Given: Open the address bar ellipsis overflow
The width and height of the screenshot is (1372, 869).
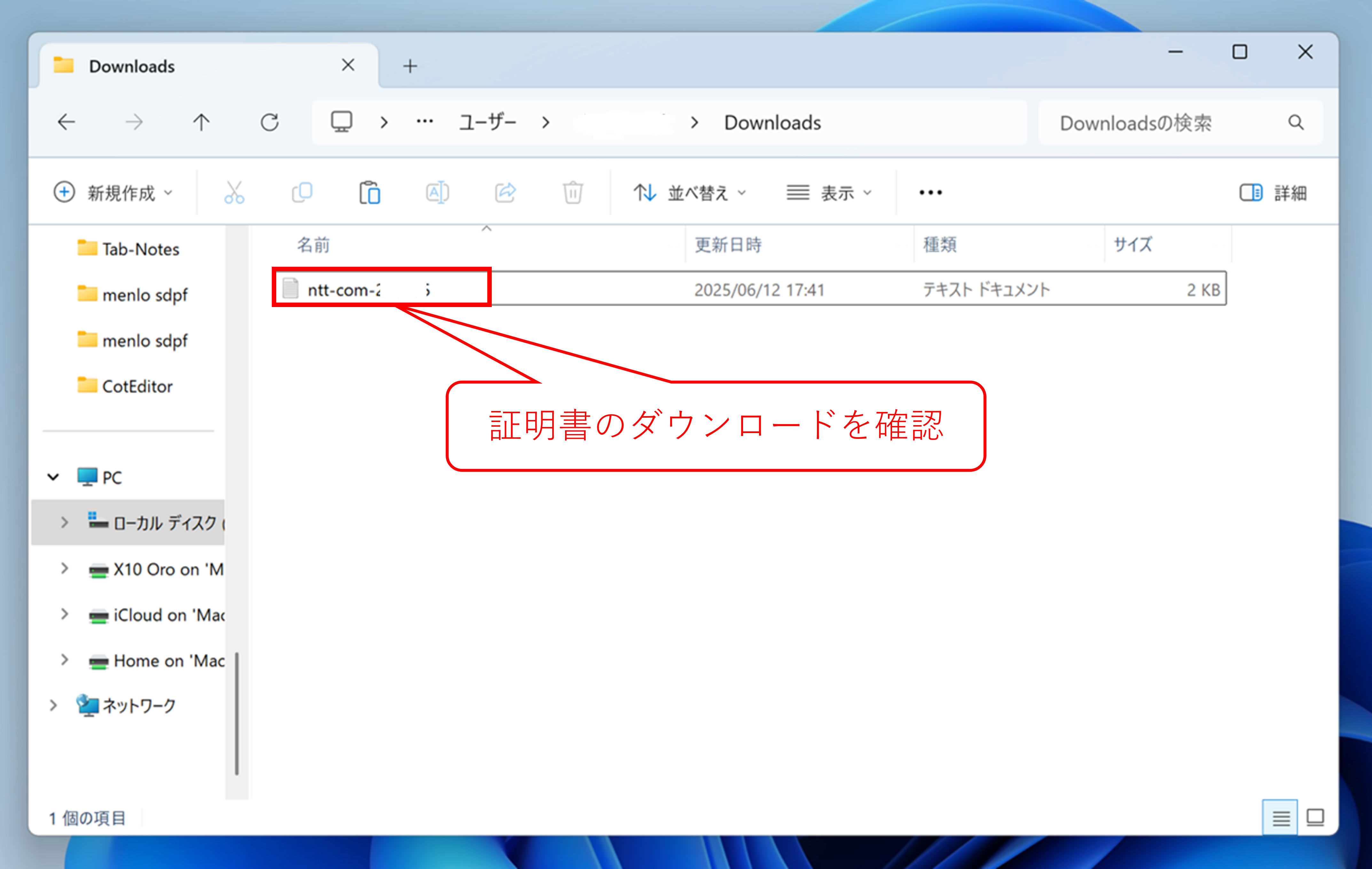Looking at the screenshot, I should pyautogui.click(x=425, y=122).
